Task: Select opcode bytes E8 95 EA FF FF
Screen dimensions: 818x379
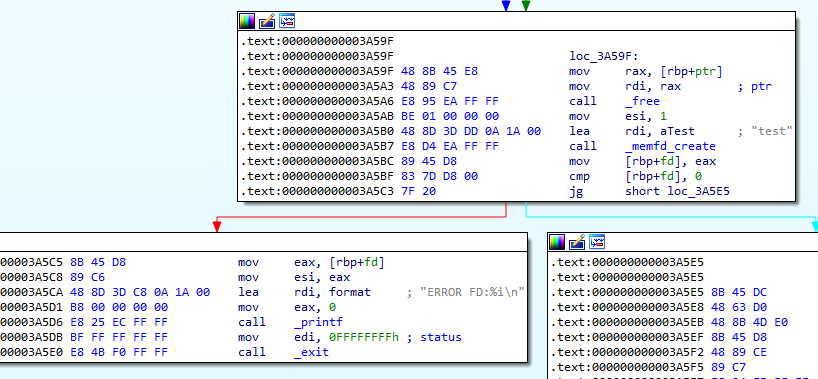Action: coord(450,101)
